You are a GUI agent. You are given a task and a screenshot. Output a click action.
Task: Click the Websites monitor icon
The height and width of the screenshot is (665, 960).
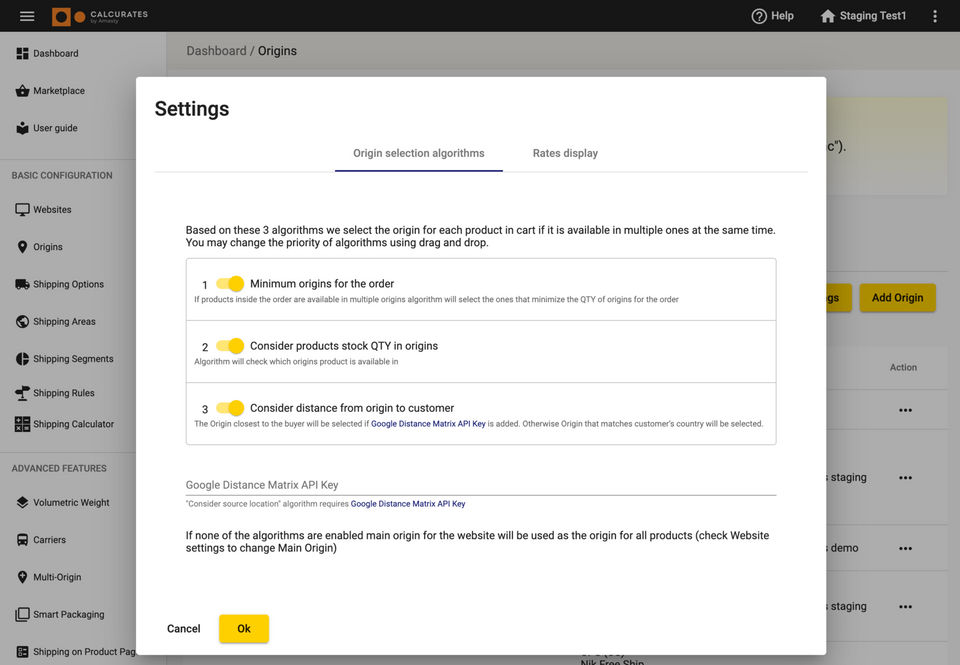tap(22, 209)
